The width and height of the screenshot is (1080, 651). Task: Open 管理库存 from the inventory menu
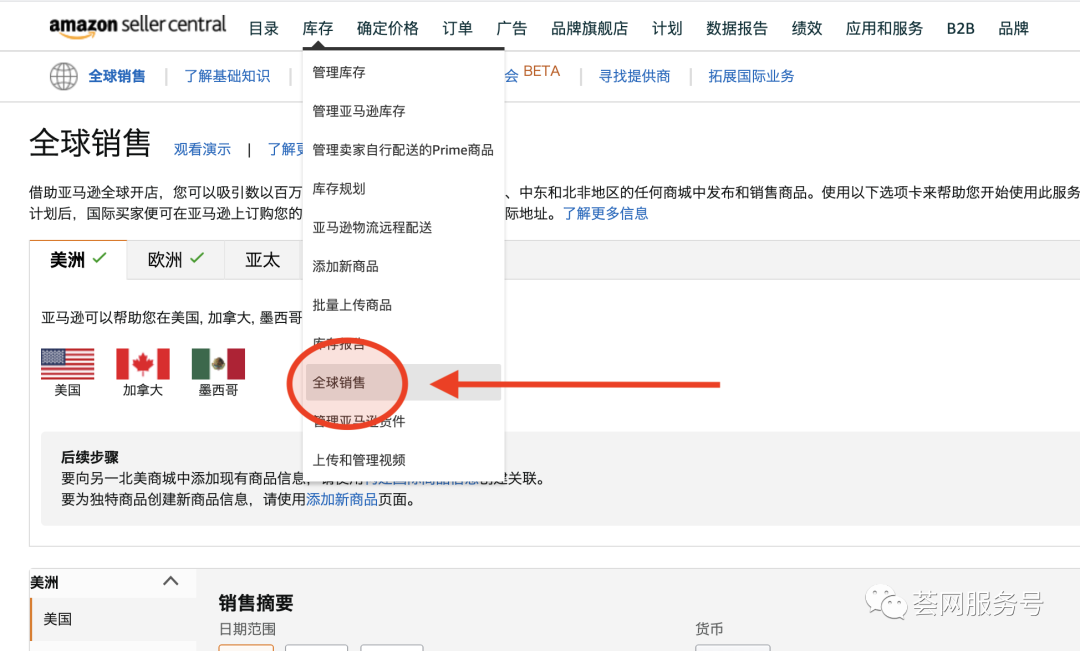[x=340, y=72]
